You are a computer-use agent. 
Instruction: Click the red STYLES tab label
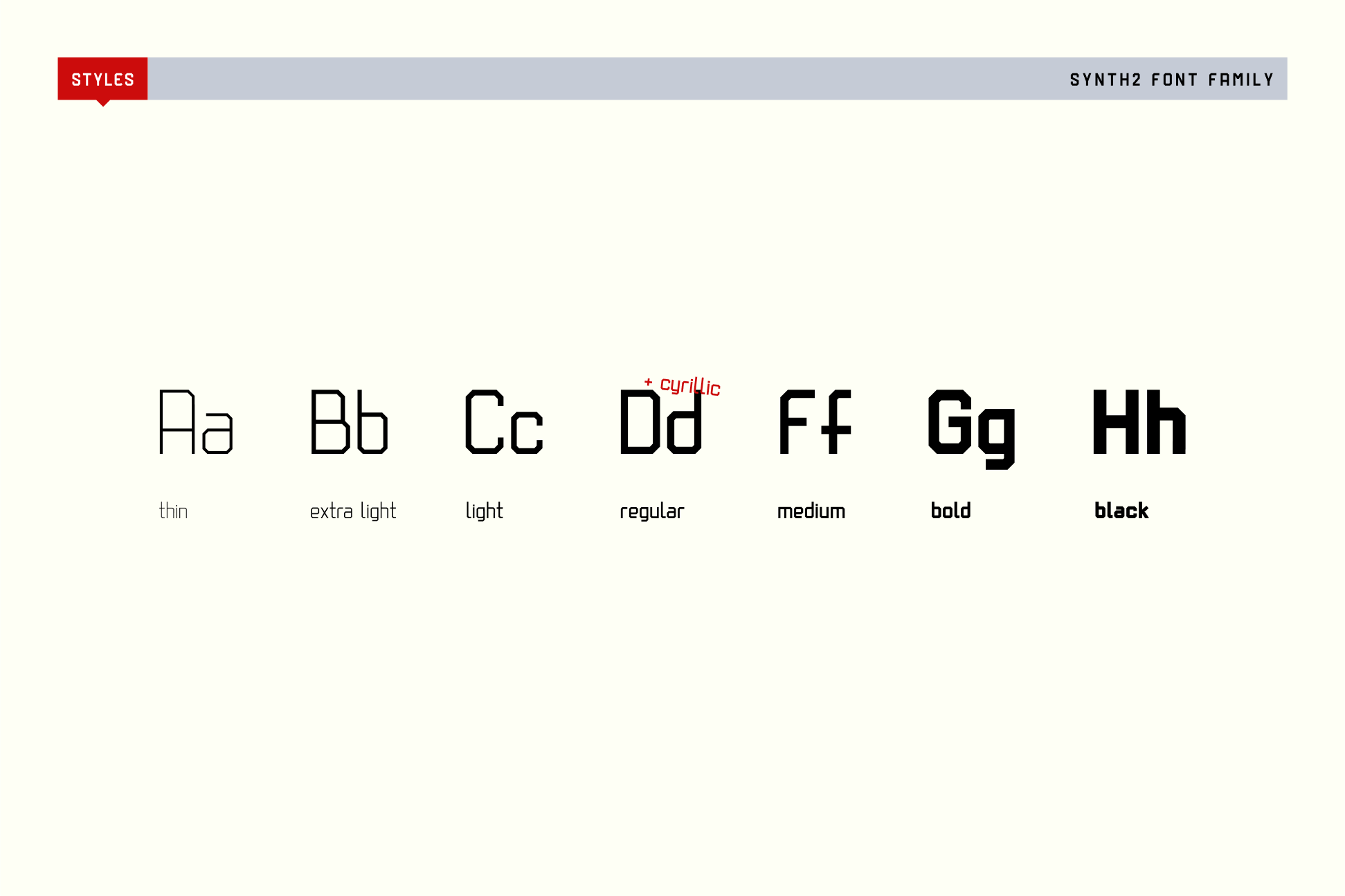[x=102, y=80]
